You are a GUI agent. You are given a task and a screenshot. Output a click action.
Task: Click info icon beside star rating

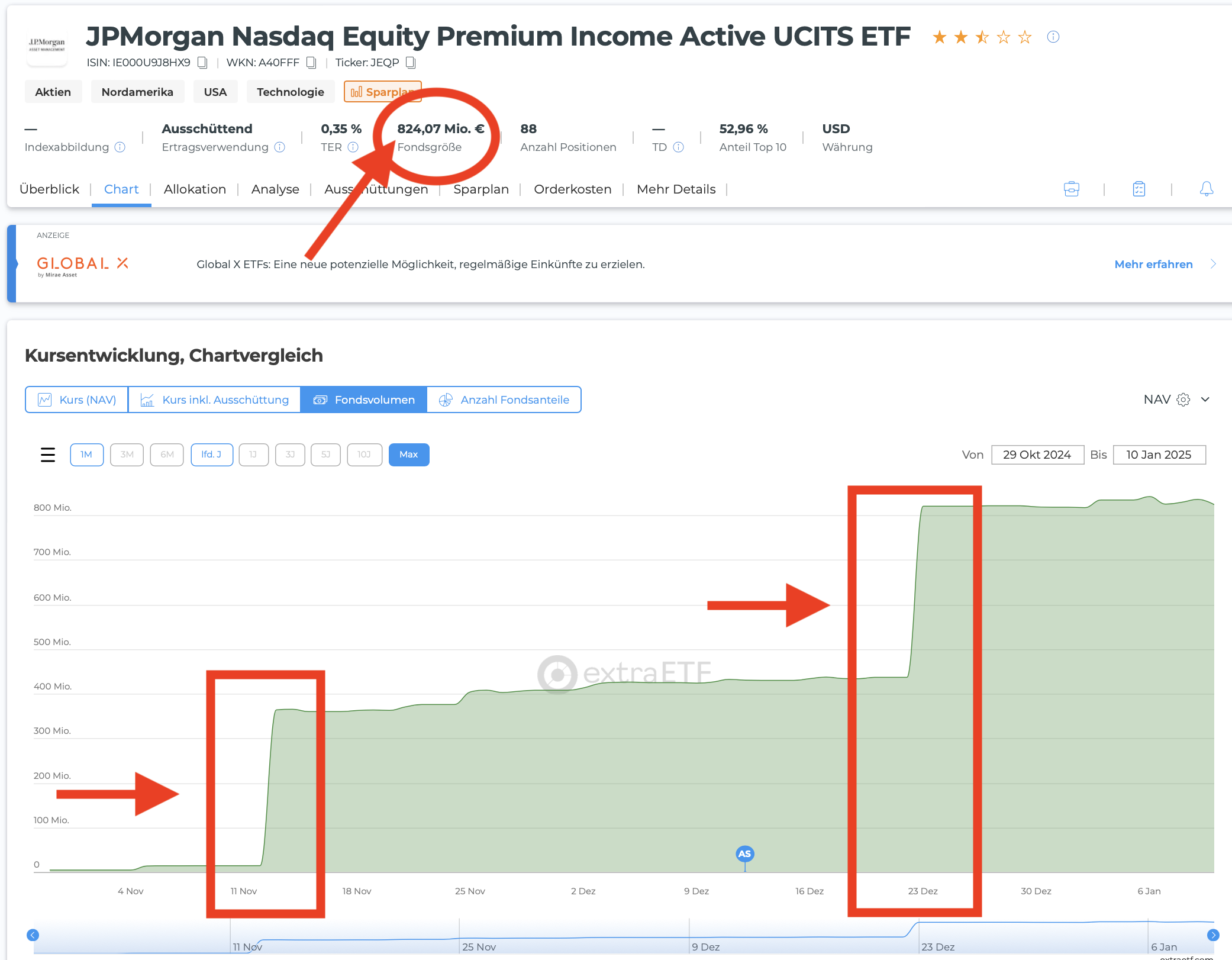click(x=1053, y=37)
